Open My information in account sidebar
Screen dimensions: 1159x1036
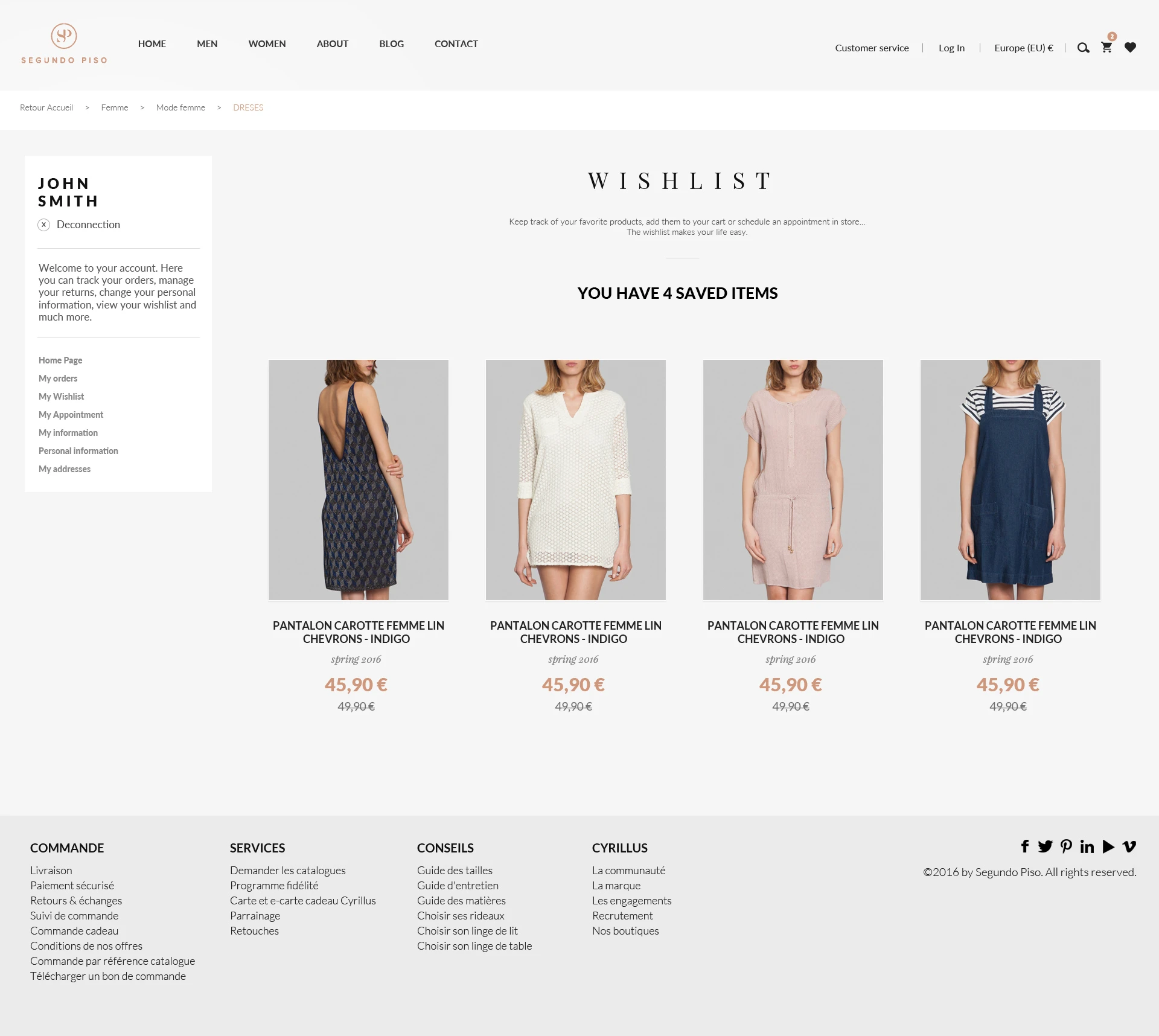click(68, 433)
